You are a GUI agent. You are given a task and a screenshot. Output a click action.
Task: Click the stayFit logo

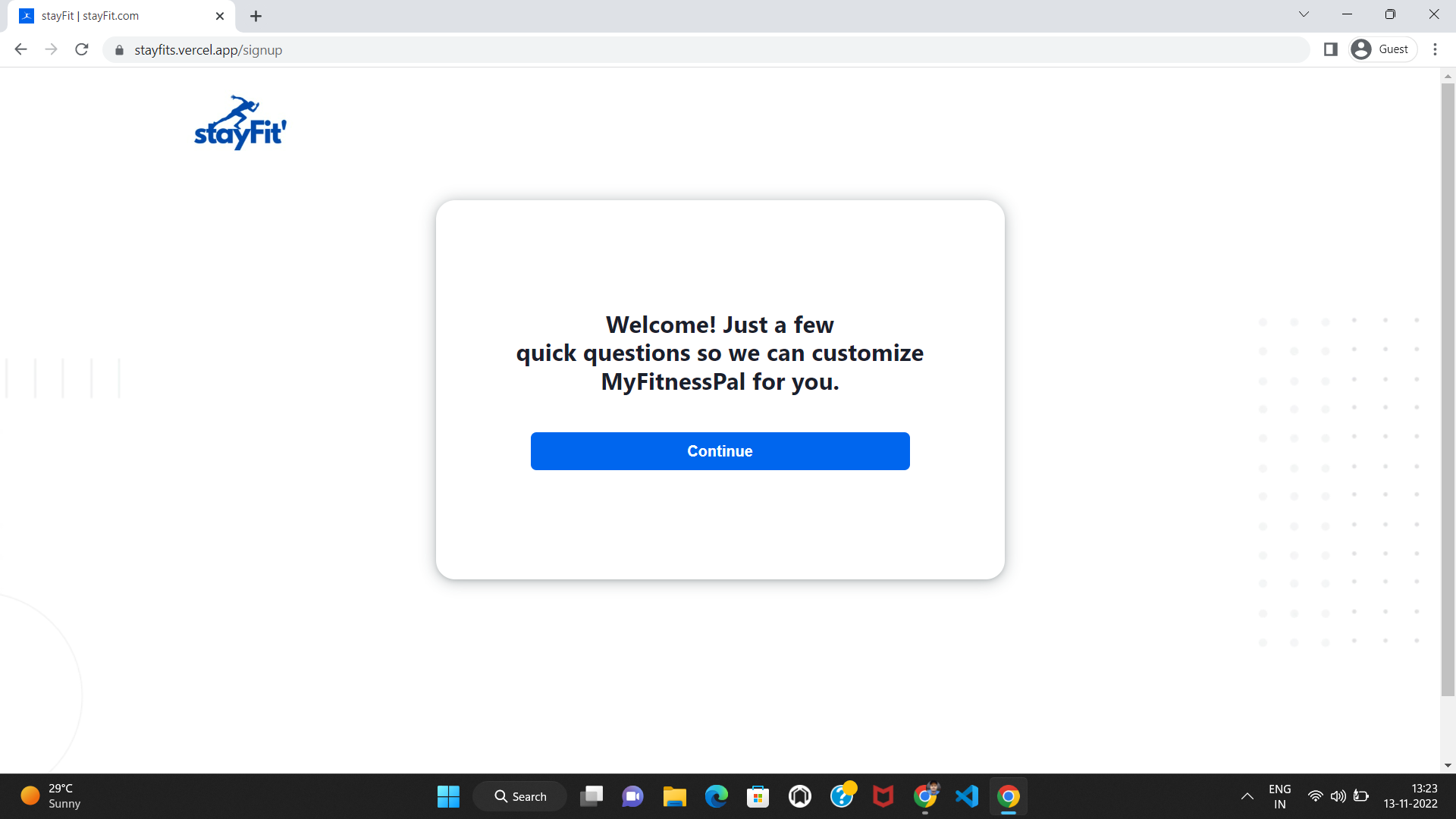(240, 123)
